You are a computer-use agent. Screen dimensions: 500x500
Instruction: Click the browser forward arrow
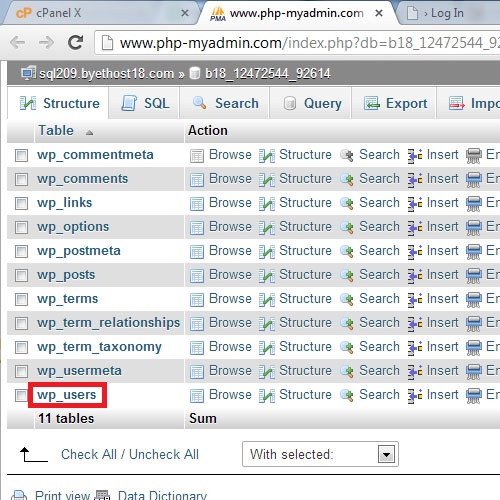(46, 42)
